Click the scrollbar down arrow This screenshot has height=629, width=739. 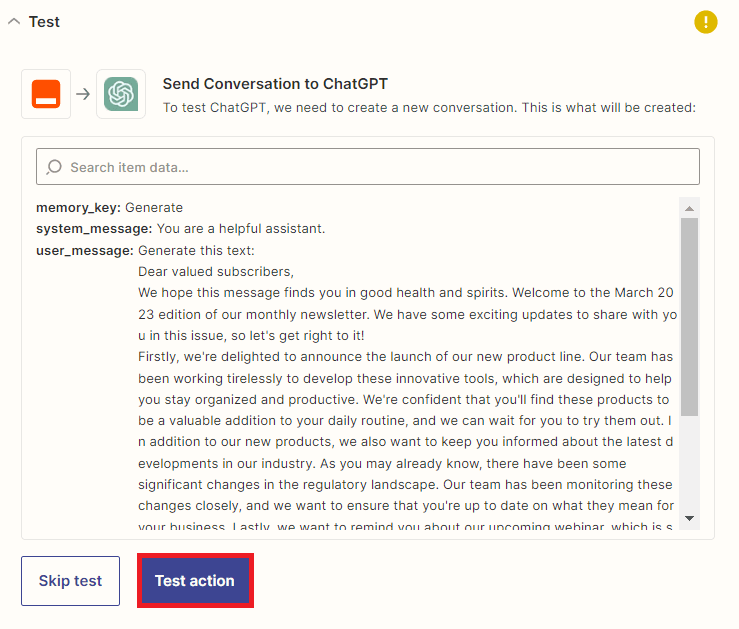click(688, 518)
